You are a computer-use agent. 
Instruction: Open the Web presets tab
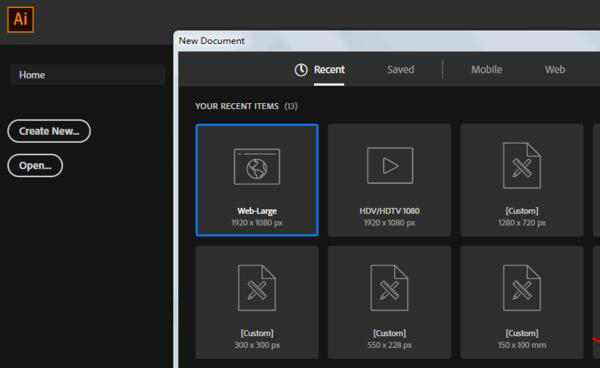555,70
